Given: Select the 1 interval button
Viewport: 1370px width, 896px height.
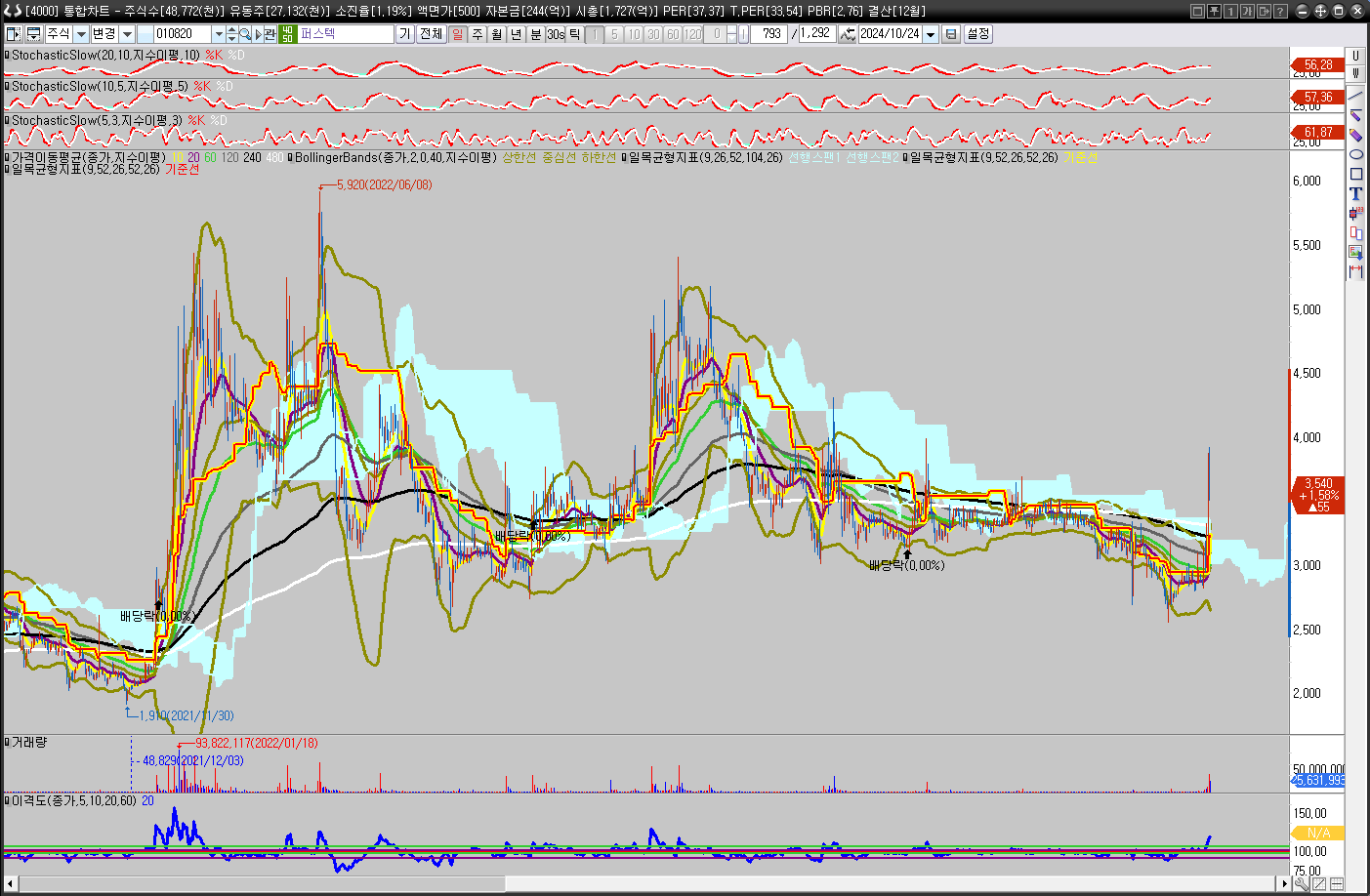Looking at the screenshot, I should pos(595,34).
